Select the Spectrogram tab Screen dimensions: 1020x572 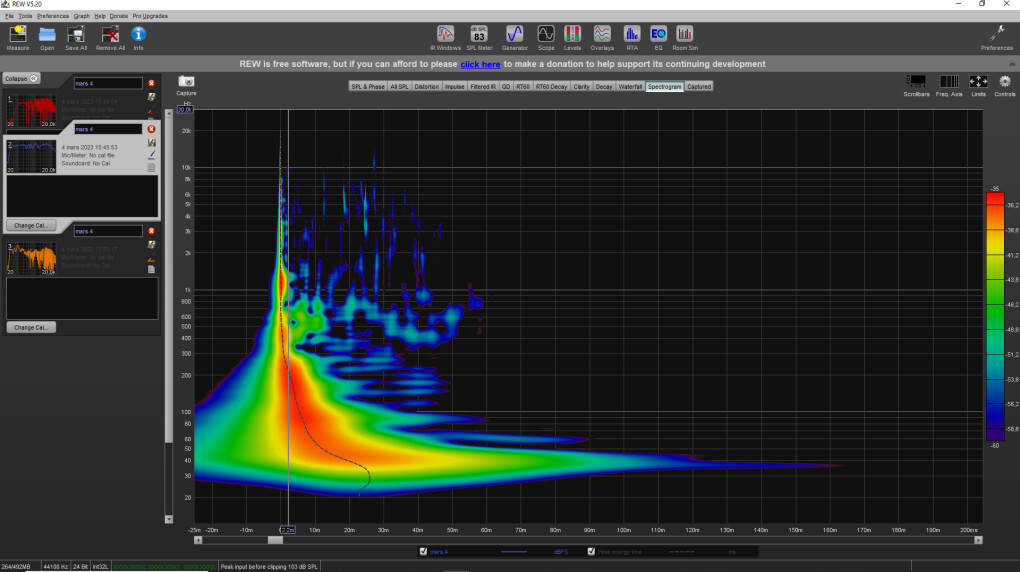665,87
